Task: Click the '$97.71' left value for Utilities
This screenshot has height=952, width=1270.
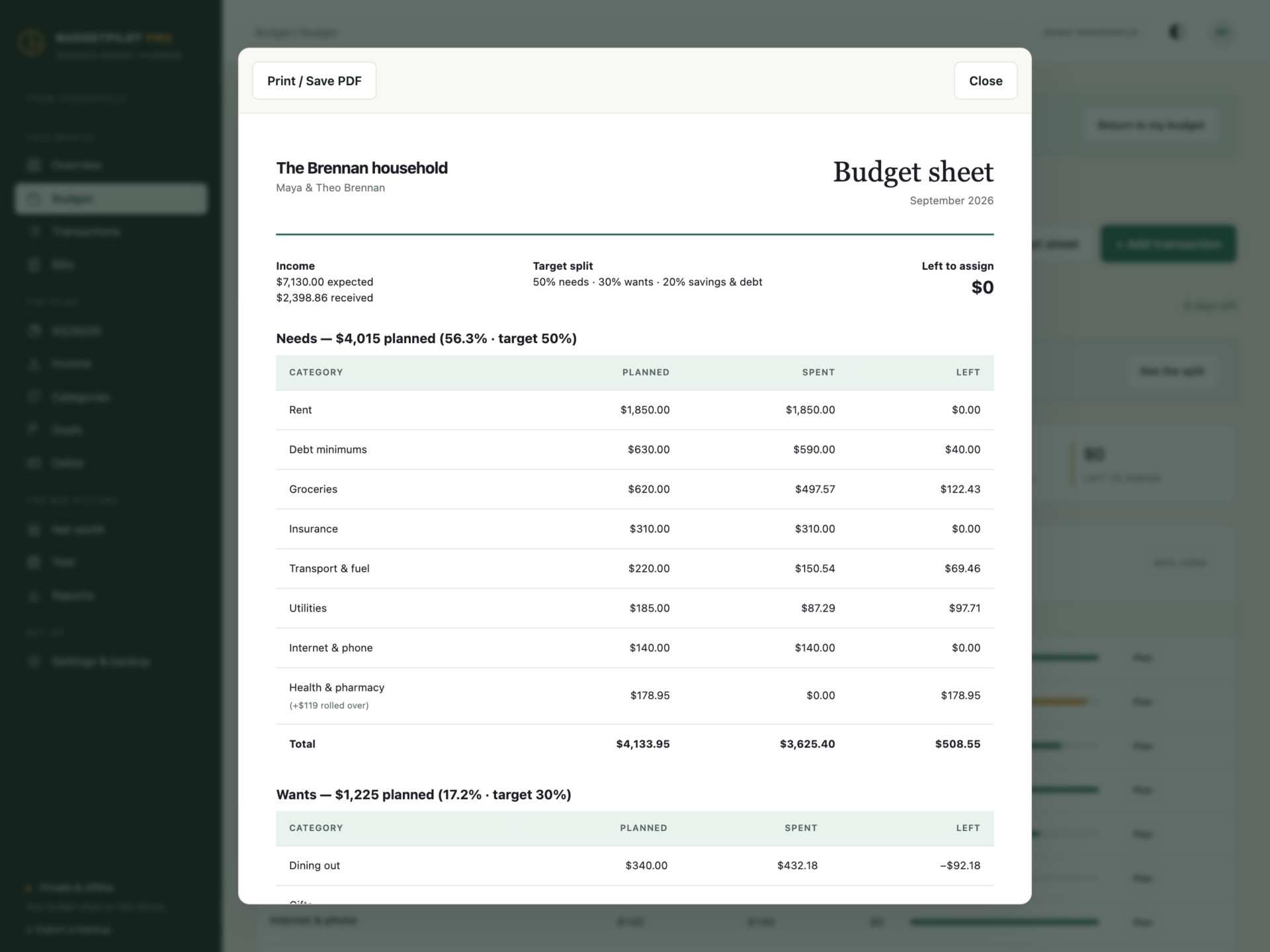Action: point(964,608)
